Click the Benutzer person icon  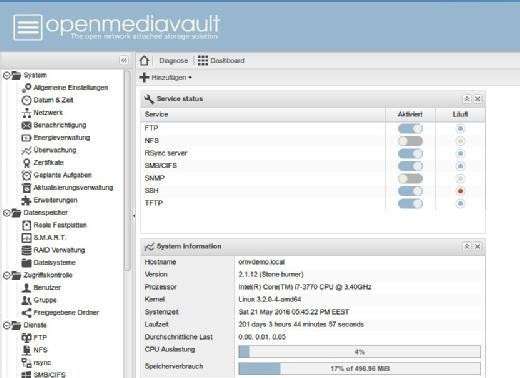pos(26,288)
